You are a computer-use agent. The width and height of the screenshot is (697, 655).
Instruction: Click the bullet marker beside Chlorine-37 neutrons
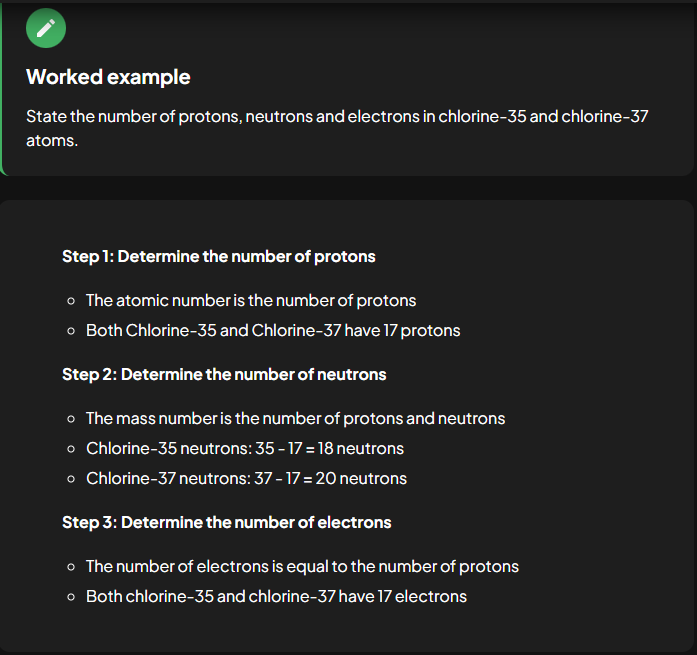pyautogui.click(x=71, y=479)
